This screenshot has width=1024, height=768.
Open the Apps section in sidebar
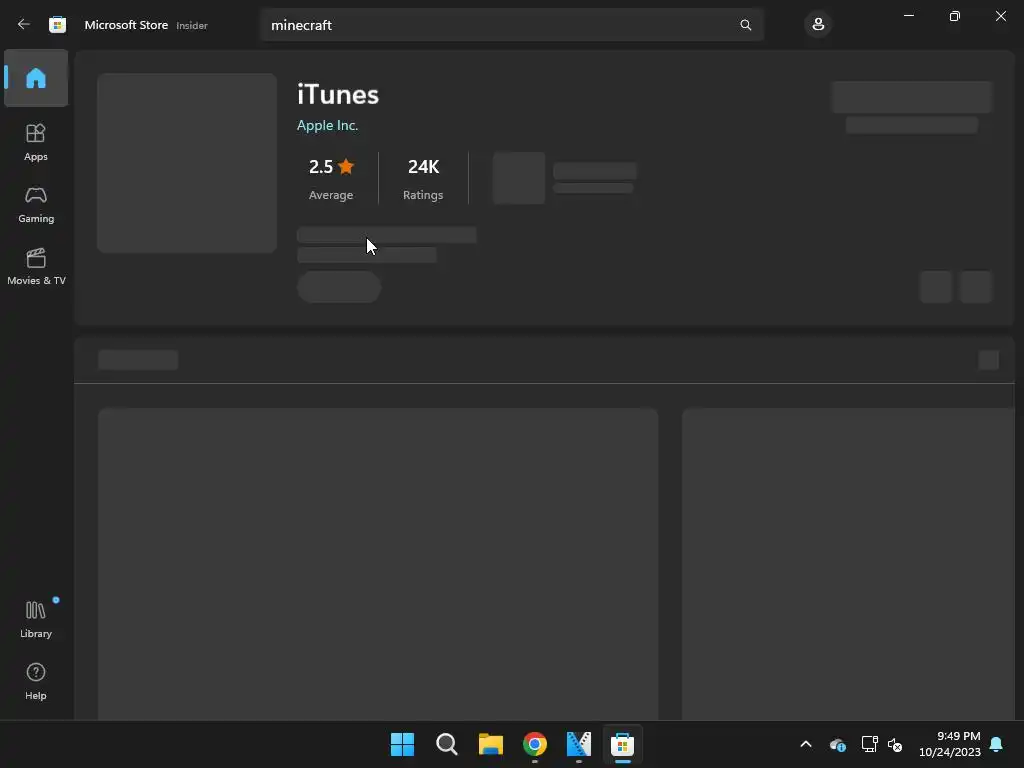click(x=36, y=142)
